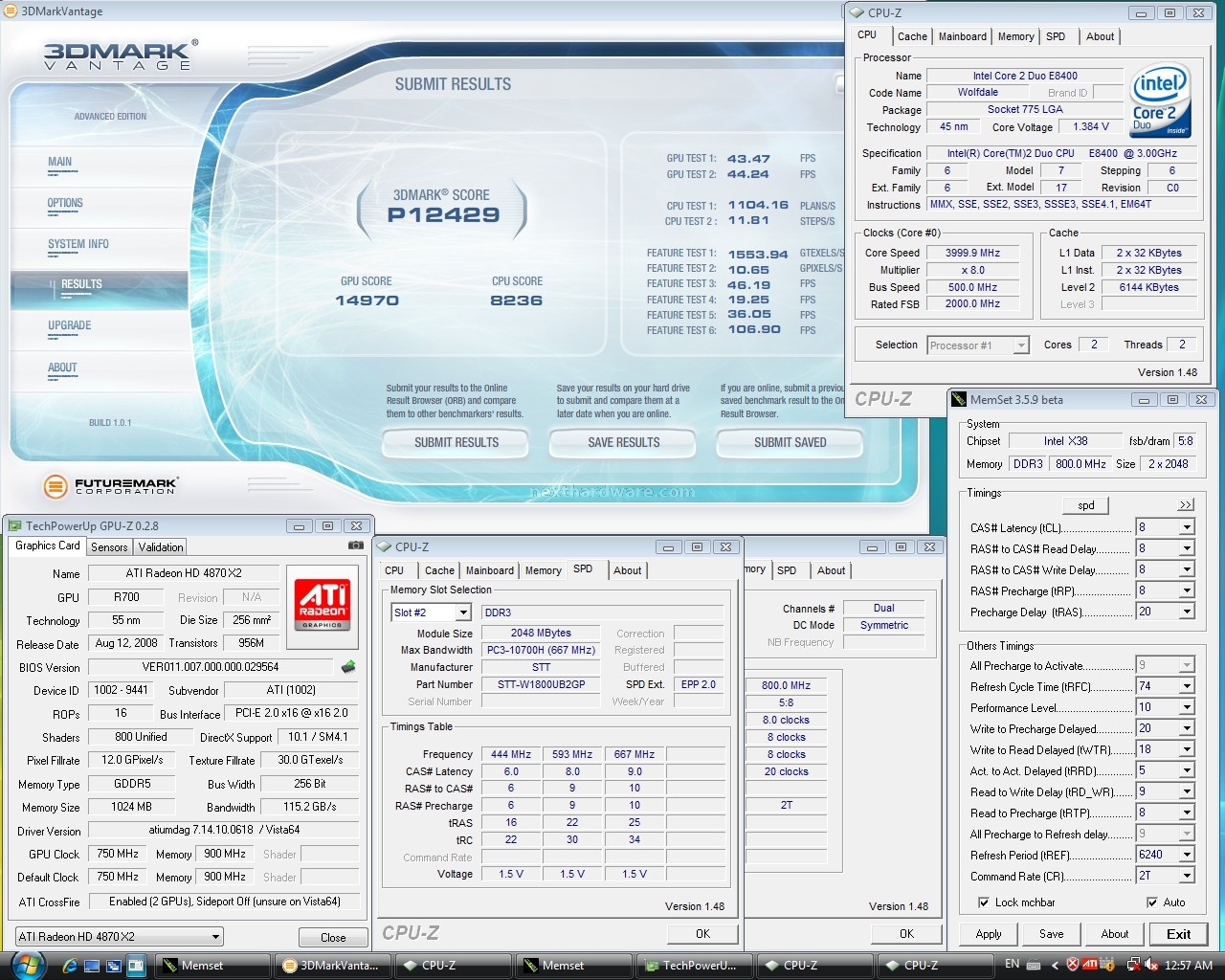Open the Refresh Period (tREF) dropdown
Image resolution: width=1225 pixels, height=980 pixels.
[1187, 855]
